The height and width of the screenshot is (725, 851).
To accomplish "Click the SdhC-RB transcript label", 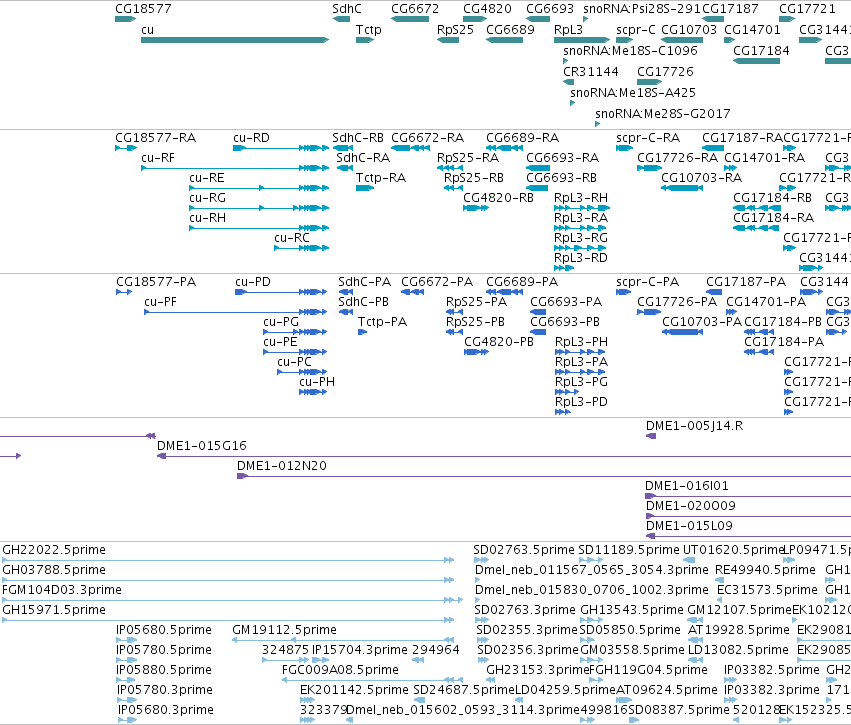I will (358, 138).
